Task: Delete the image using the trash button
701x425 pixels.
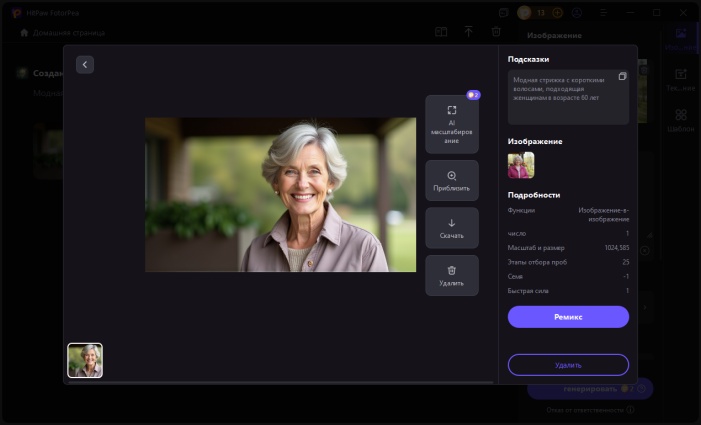Action: click(451, 275)
